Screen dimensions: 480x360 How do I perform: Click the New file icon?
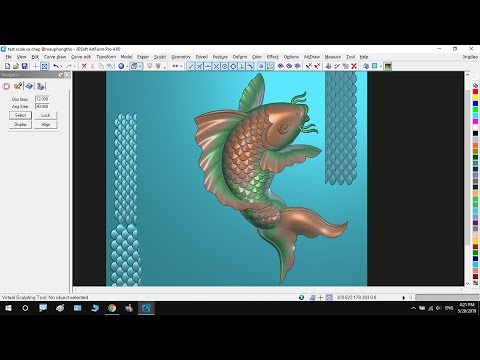8,66
